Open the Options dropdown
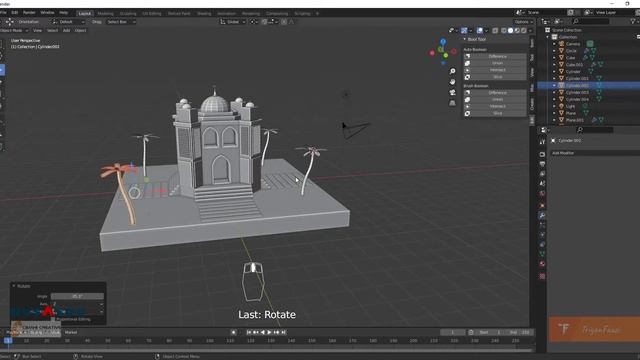The height and width of the screenshot is (360, 640). (523, 22)
